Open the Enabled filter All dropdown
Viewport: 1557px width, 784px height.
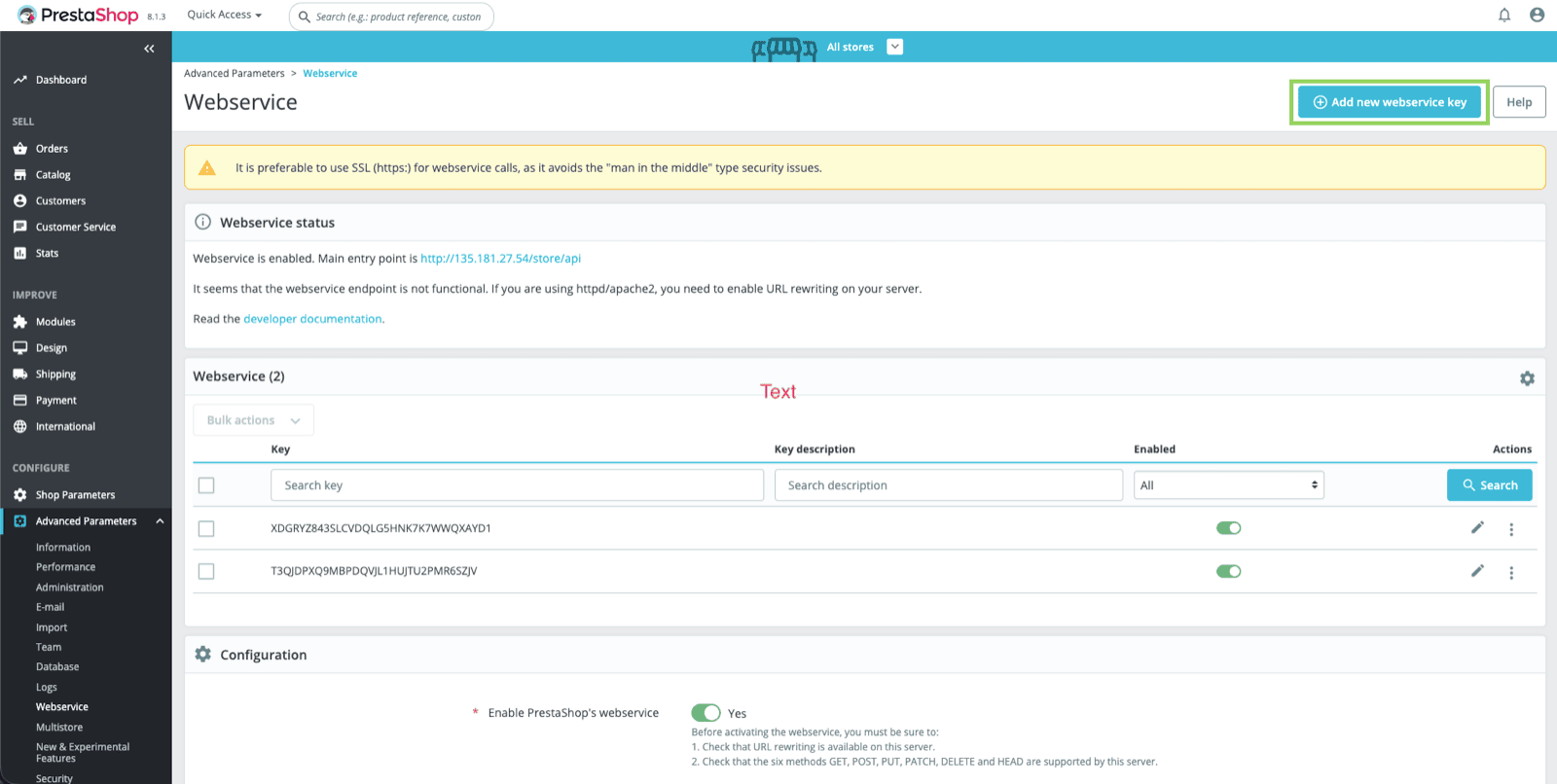point(1228,485)
